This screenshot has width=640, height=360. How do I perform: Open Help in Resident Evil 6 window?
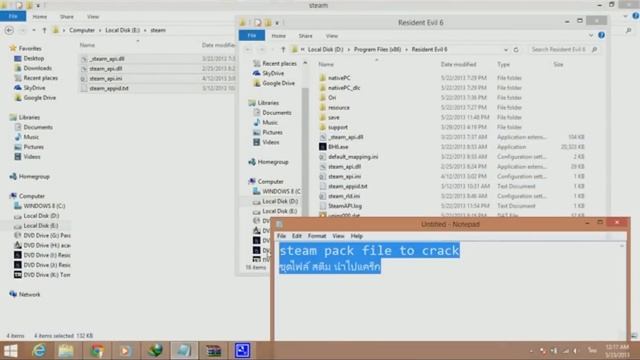(x=601, y=36)
